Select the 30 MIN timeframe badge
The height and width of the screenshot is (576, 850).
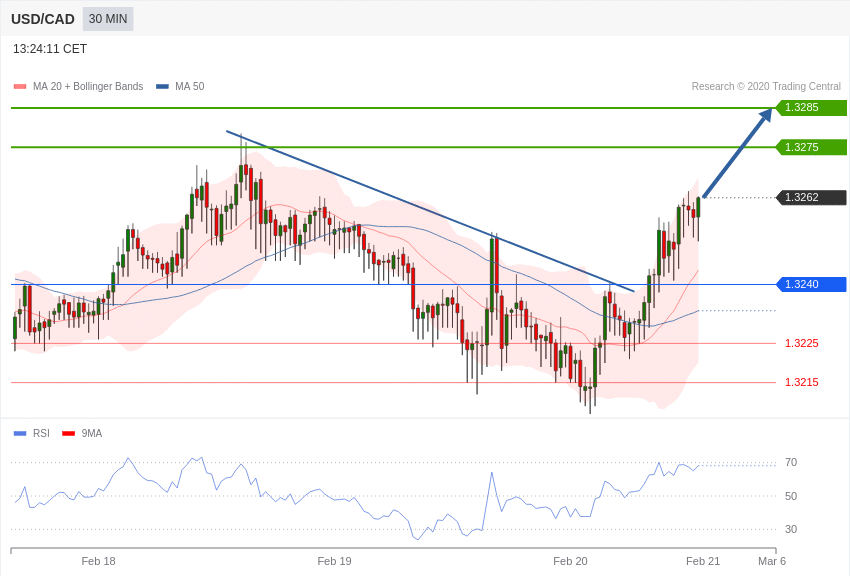point(108,19)
